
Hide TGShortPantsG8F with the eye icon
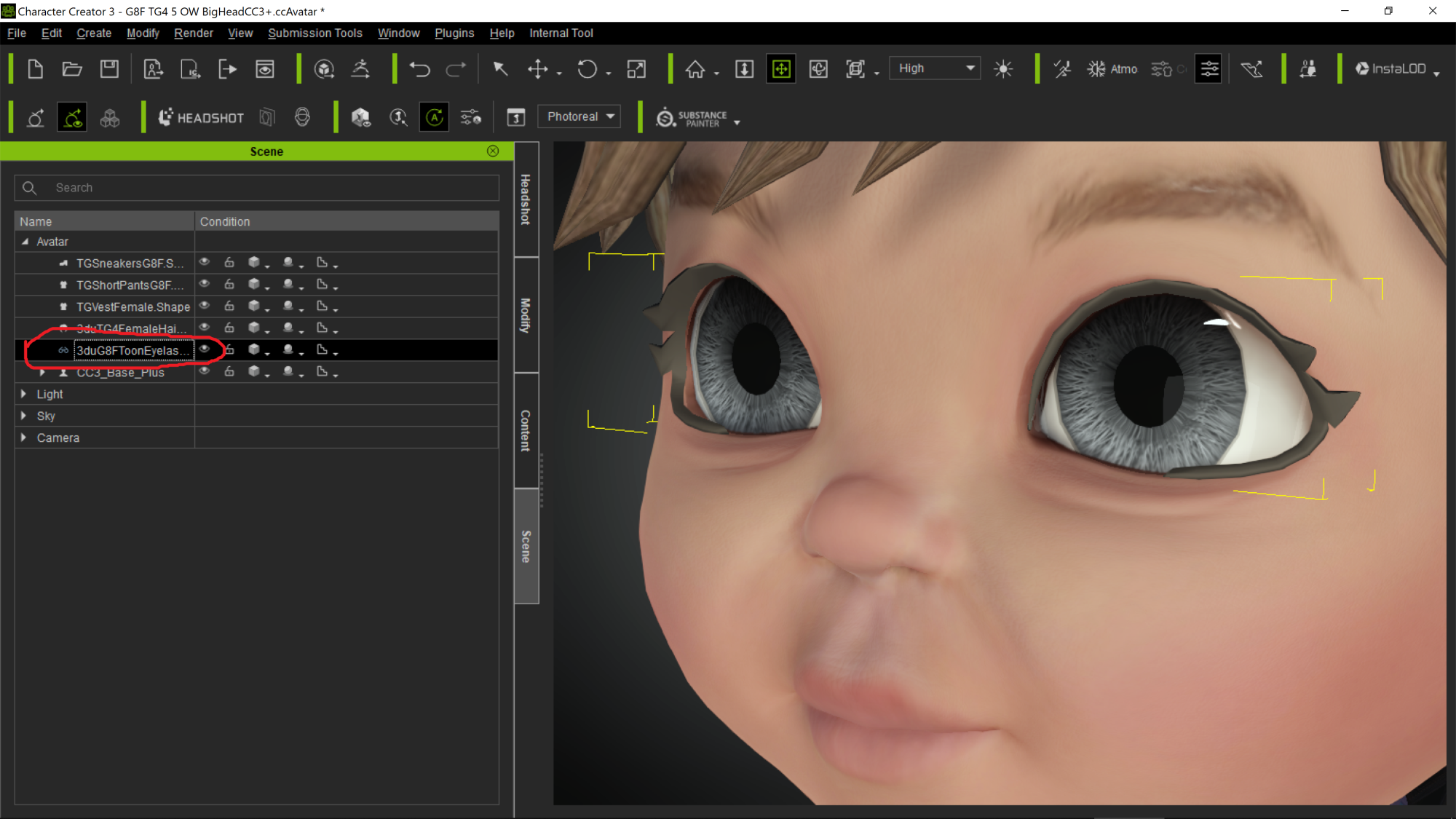tap(205, 284)
